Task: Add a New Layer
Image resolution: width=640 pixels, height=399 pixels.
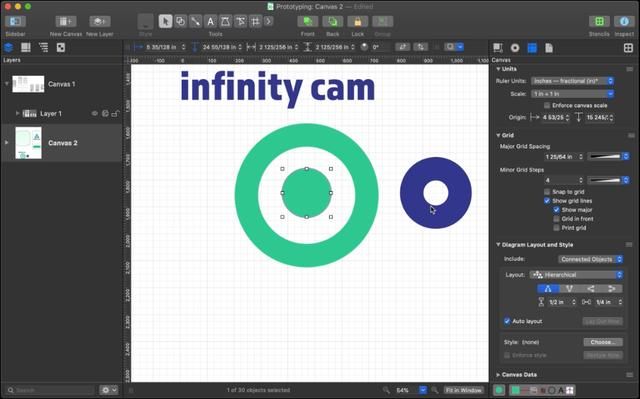Action: pos(100,21)
